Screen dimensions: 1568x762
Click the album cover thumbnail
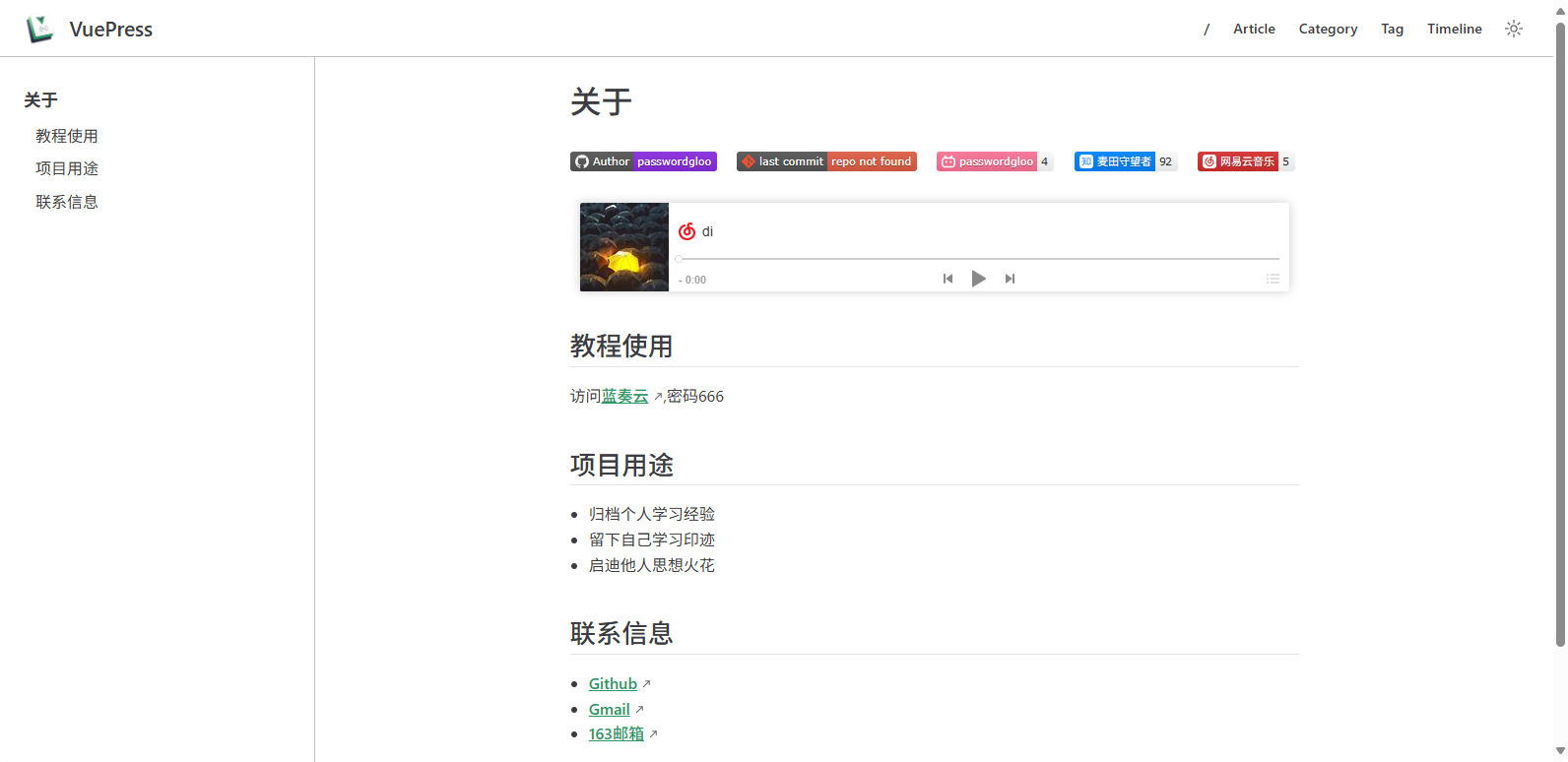624,247
